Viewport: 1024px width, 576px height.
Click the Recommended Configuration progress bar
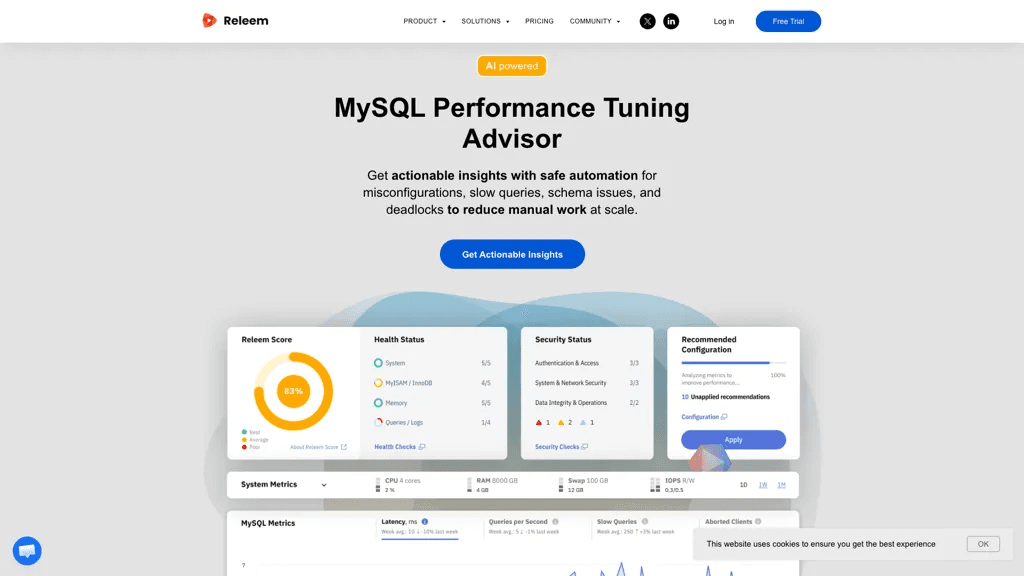tap(733, 362)
